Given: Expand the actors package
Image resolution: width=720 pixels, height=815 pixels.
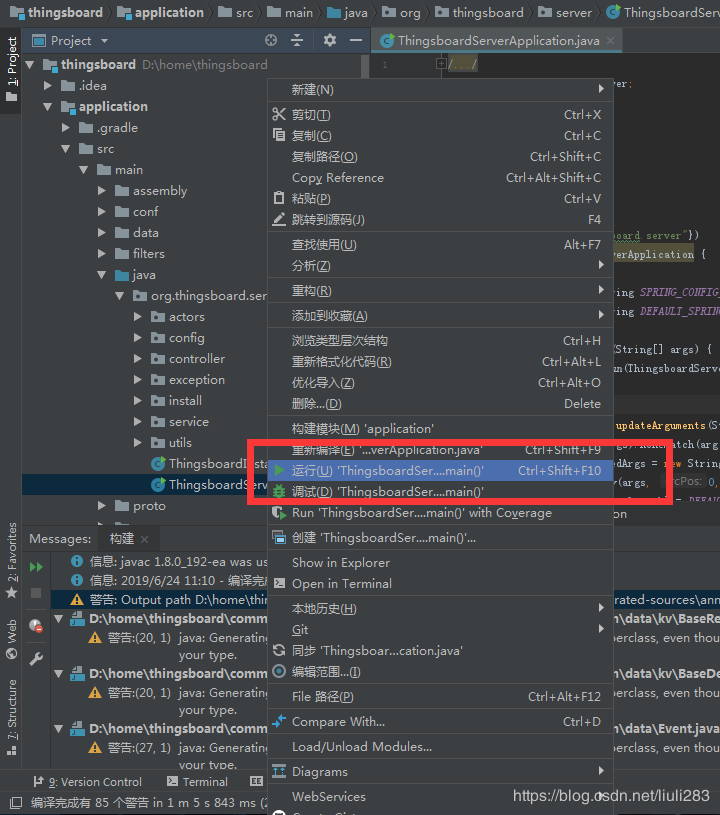Looking at the screenshot, I should click(138, 317).
